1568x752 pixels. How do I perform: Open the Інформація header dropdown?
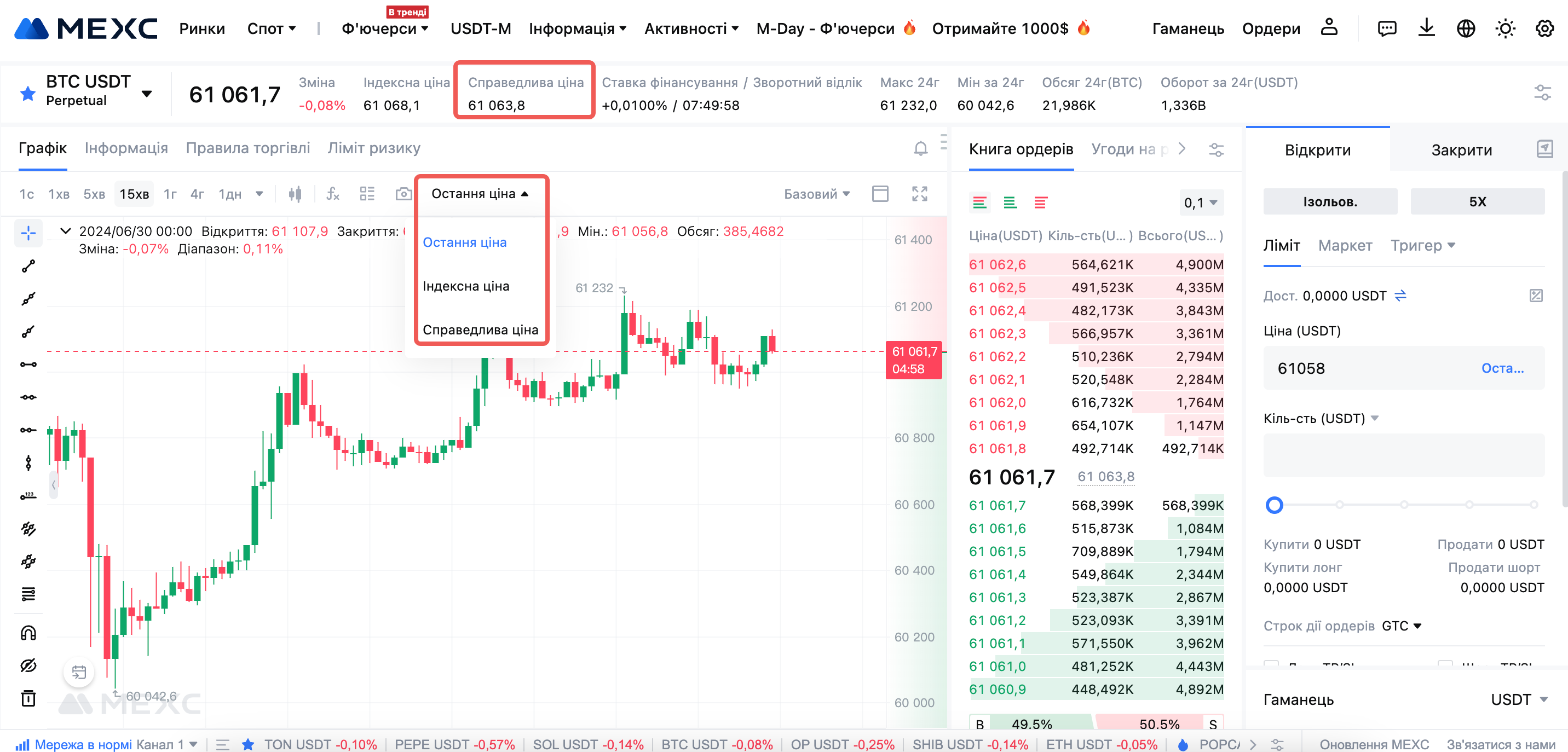(x=577, y=28)
